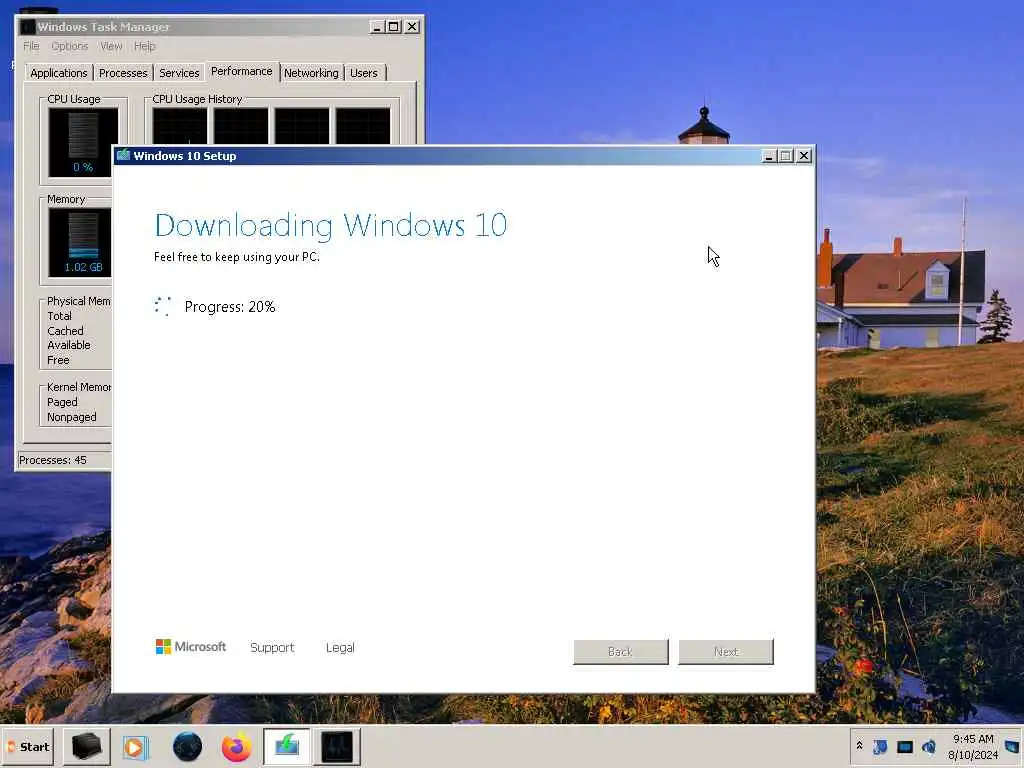This screenshot has width=1024, height=768.
Task: Click the Cached label in Physical Memory
Action: pyautogui.click(x=65, y=330)
